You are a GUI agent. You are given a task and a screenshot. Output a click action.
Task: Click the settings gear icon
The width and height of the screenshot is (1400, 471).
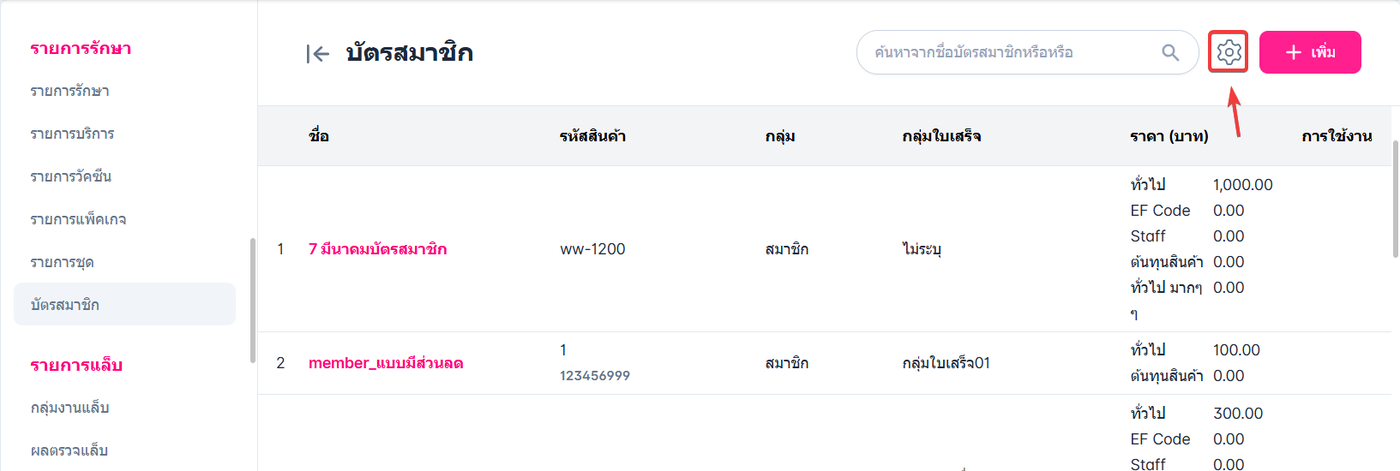pyautogui.click(x=1229, y=52)
